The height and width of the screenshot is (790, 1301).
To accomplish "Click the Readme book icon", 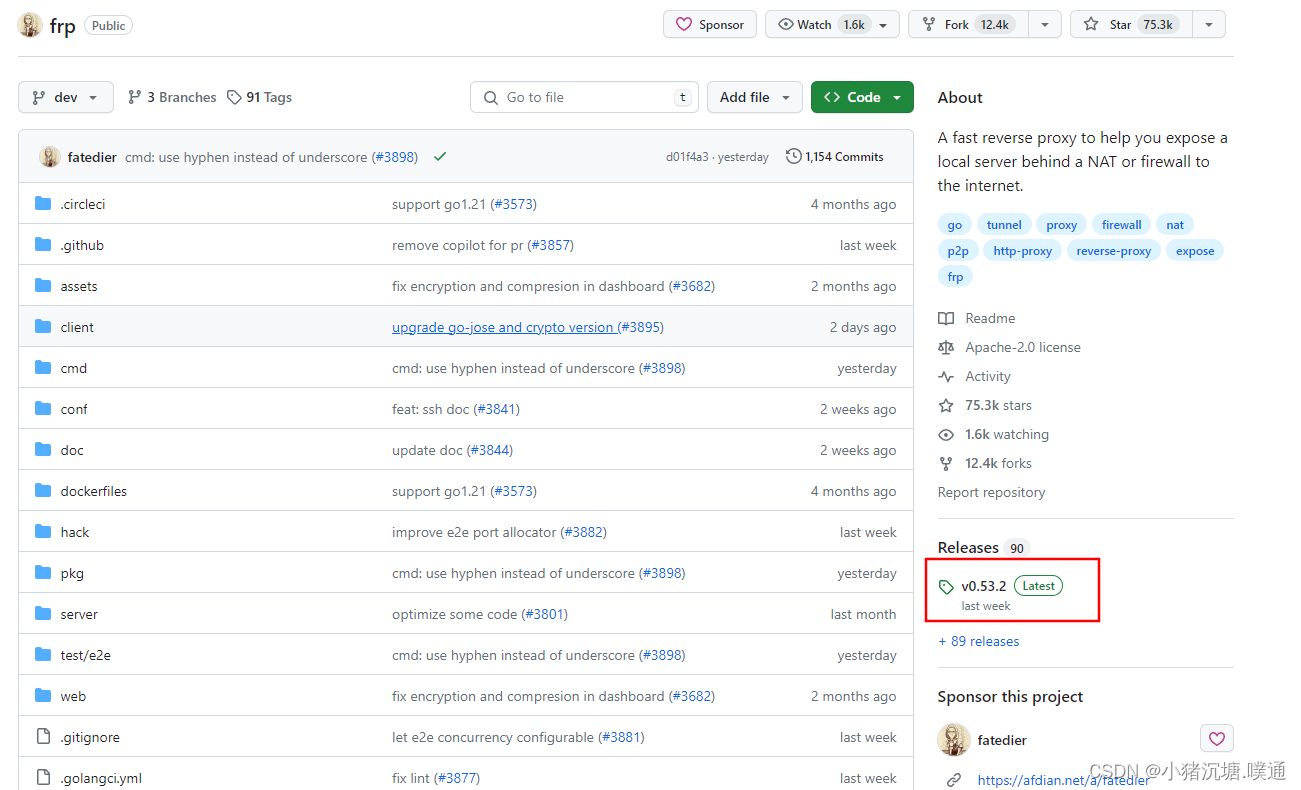I will point(946,318).
